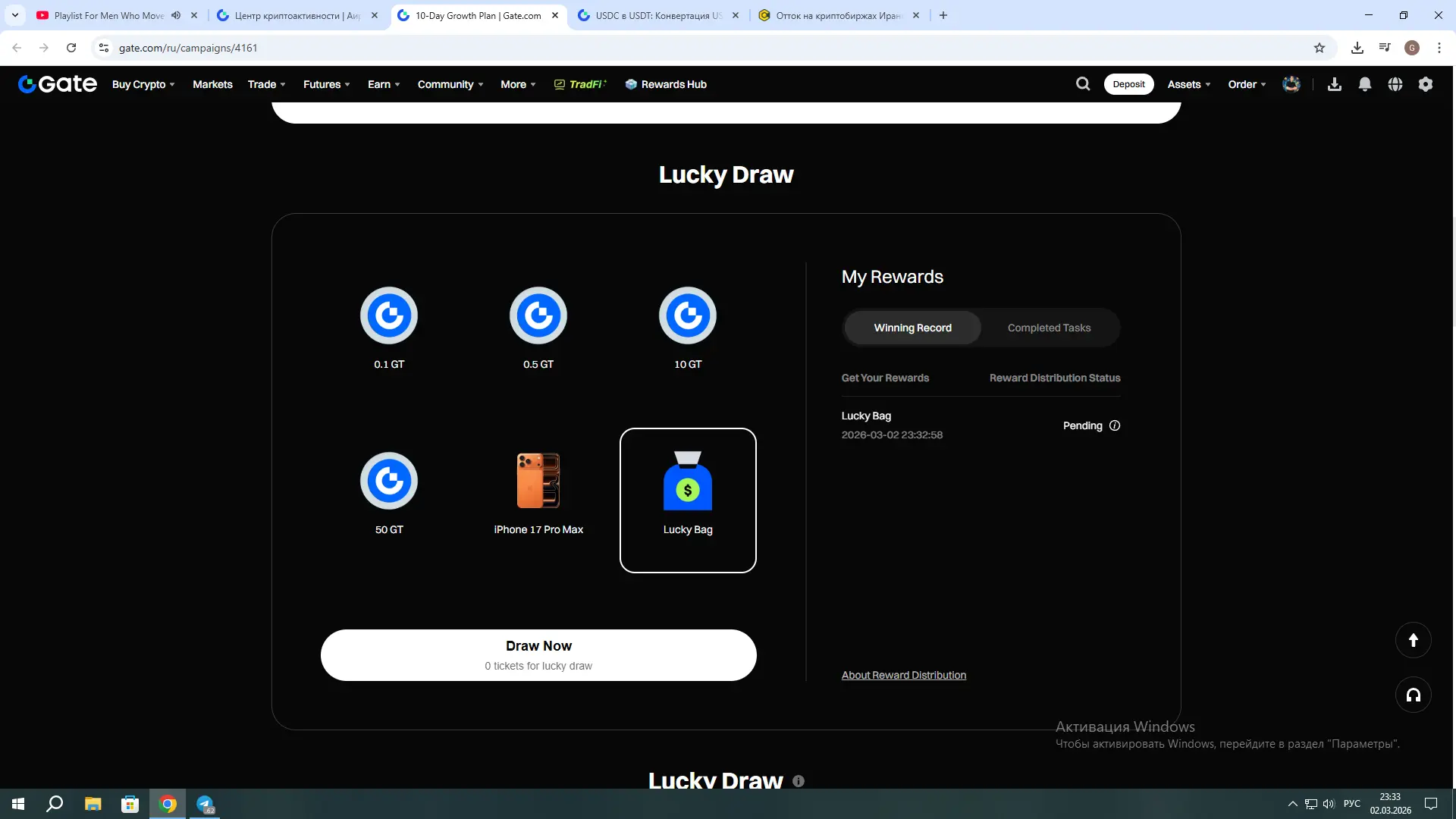Click Lucky Draw info icon at bottom
This screenshot has width=1456, height=819.
(798, 780)
